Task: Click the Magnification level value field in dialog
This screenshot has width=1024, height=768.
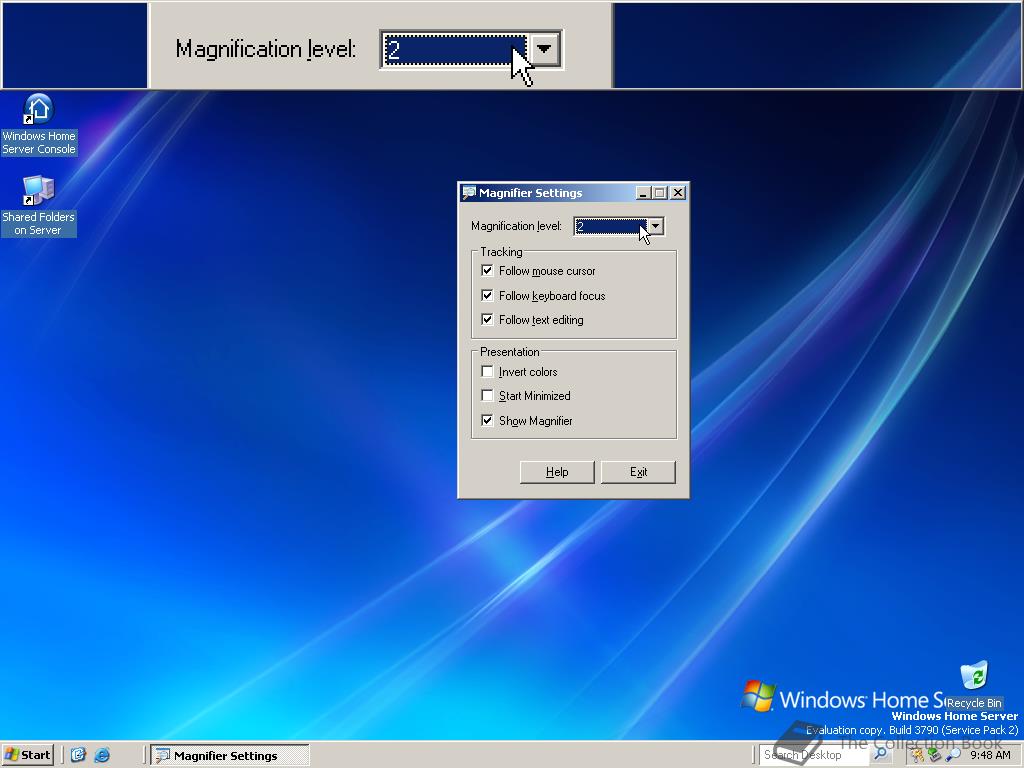Action: [x=610, y=226]
